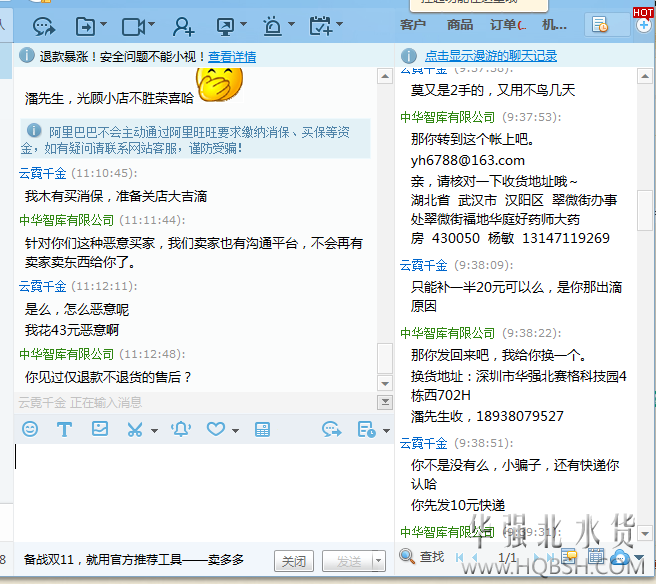The image size is (656, 584).
Task: Click the 发送 send button
Action: click(x=348, y=561)
